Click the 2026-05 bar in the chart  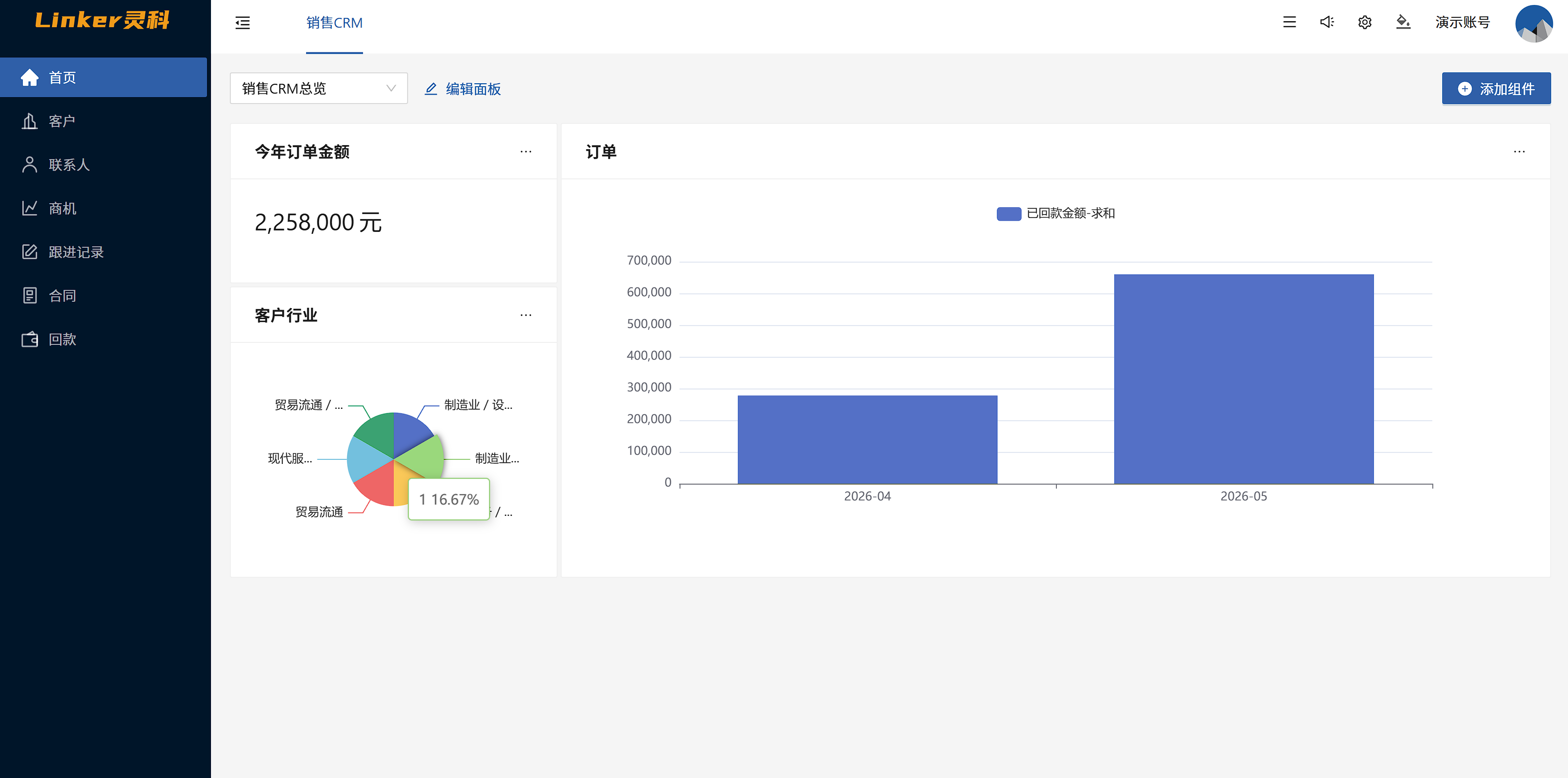click(x=1243, y=379)
